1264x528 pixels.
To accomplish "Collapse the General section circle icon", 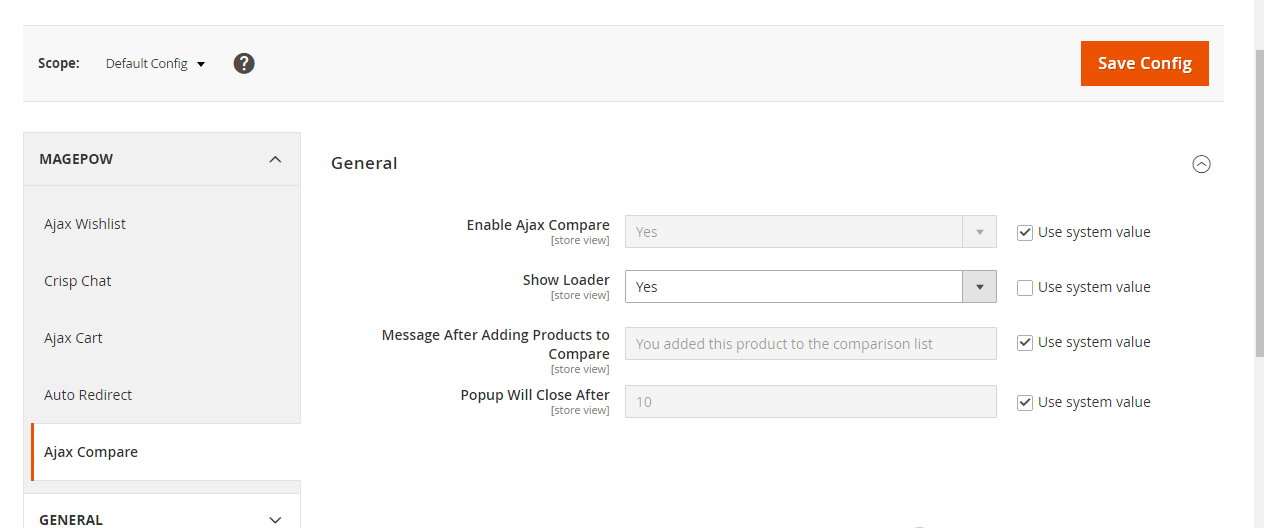I will 1202,164.
